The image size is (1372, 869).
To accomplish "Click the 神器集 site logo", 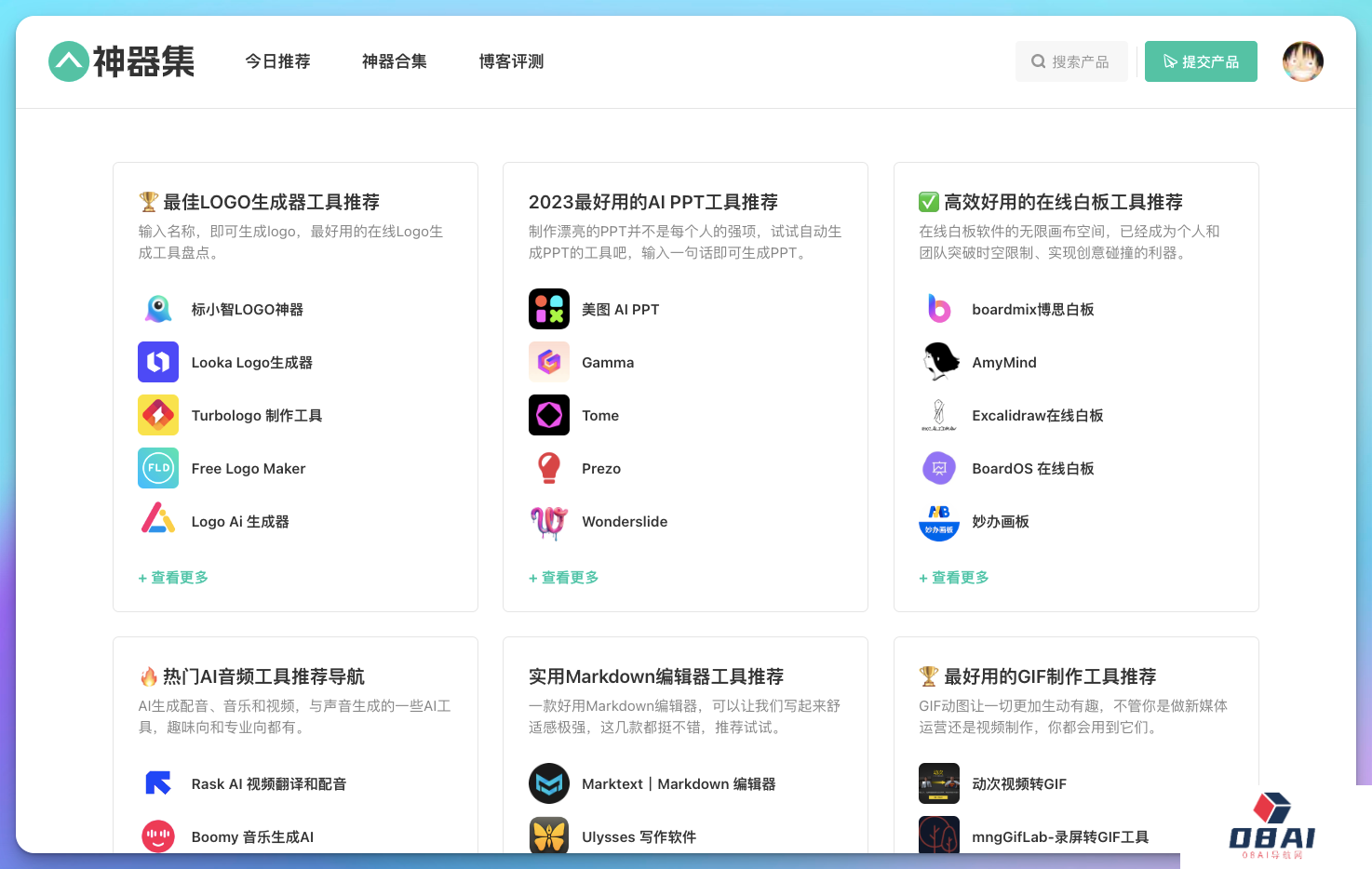I will click(122, 61).
